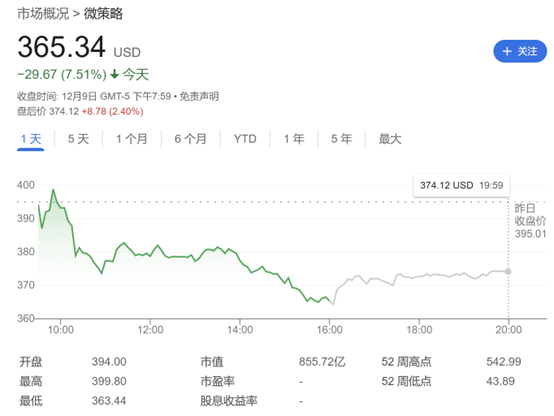
Task: Click the gray dot at chart end
Action: pos(508,271)
